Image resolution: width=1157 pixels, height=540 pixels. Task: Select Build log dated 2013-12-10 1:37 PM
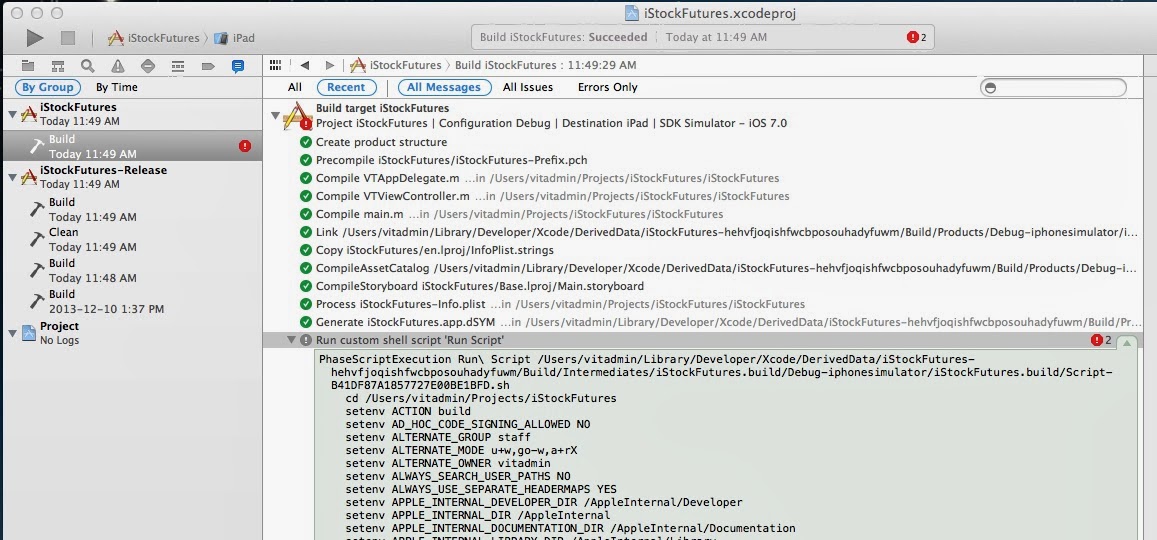point(133,301)
